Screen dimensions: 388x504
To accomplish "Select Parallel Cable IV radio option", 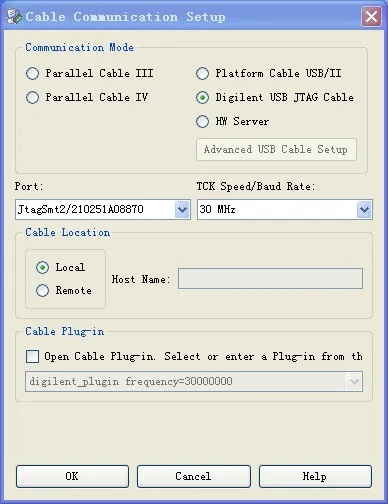I will click(x=32, y=98).
